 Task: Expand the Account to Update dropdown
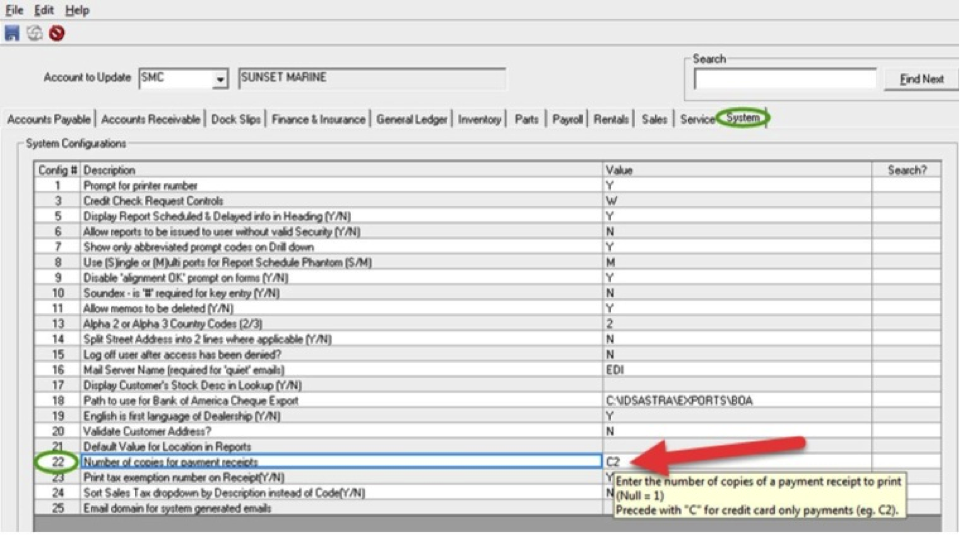point(219,79)
